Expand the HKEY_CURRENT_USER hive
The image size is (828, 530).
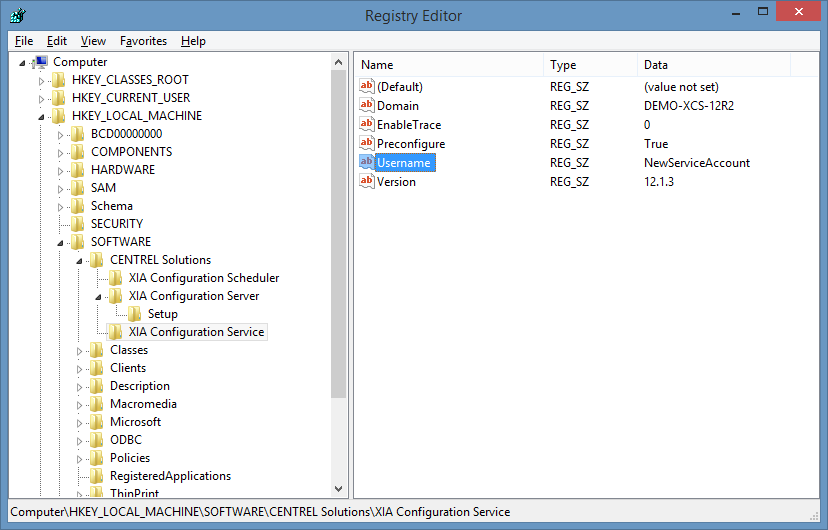(x=41, y=99)
